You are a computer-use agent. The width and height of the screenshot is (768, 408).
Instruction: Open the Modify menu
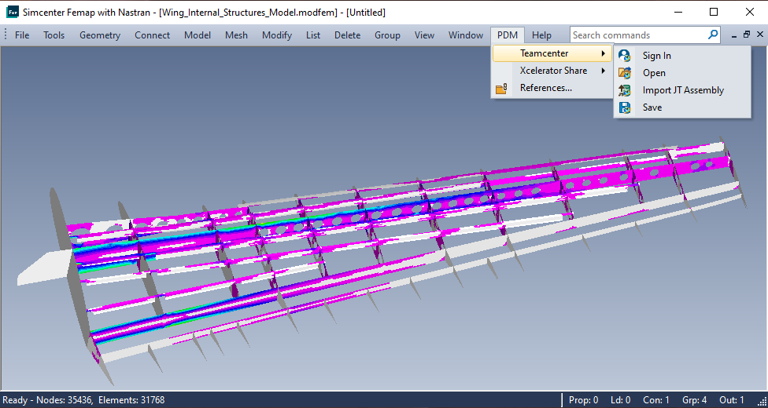coord(277,35)
